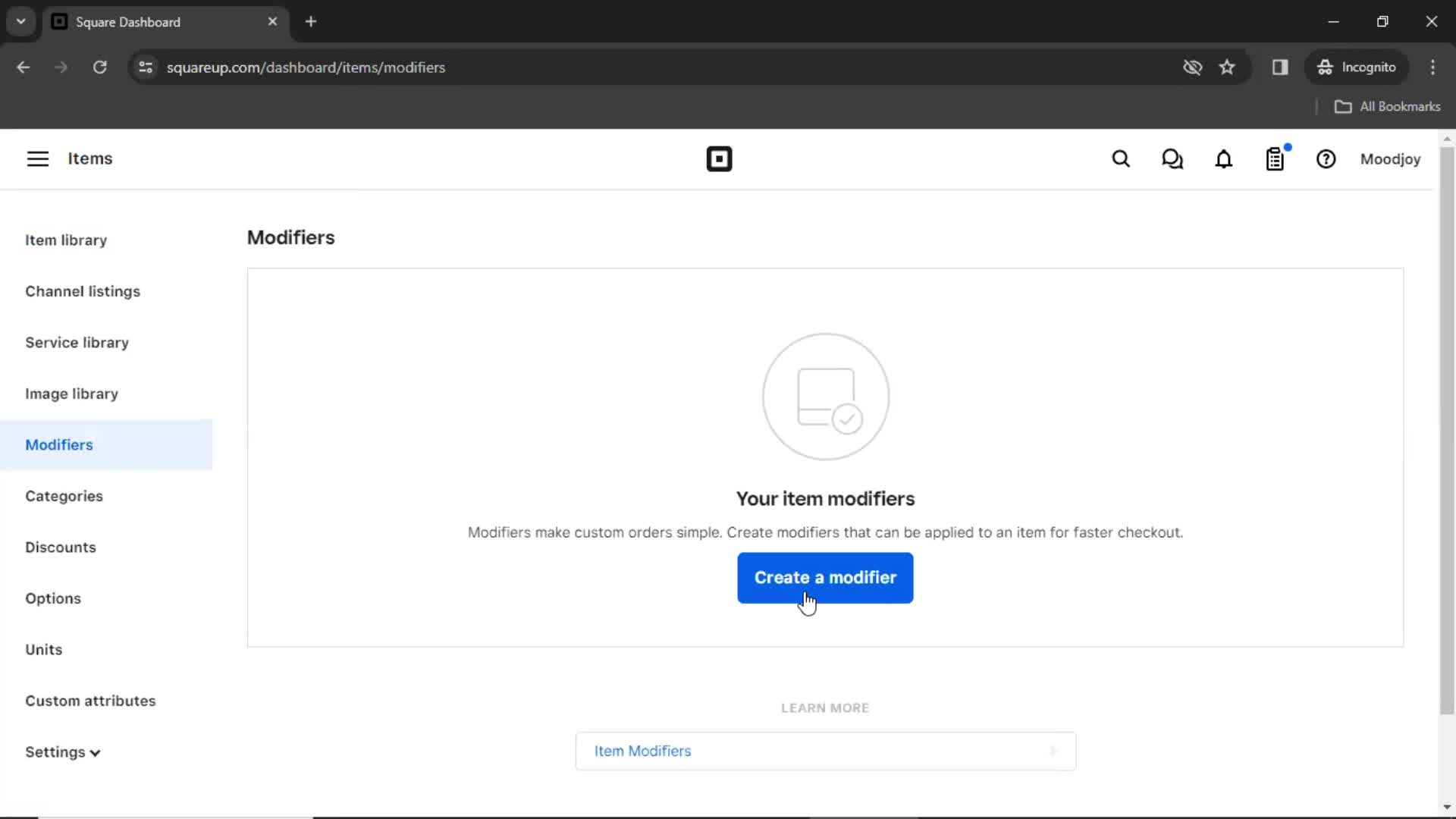Click the Moodjoy account avatar icon
The width and height of the screenshot is (1456, 819).
[1390, 159]
